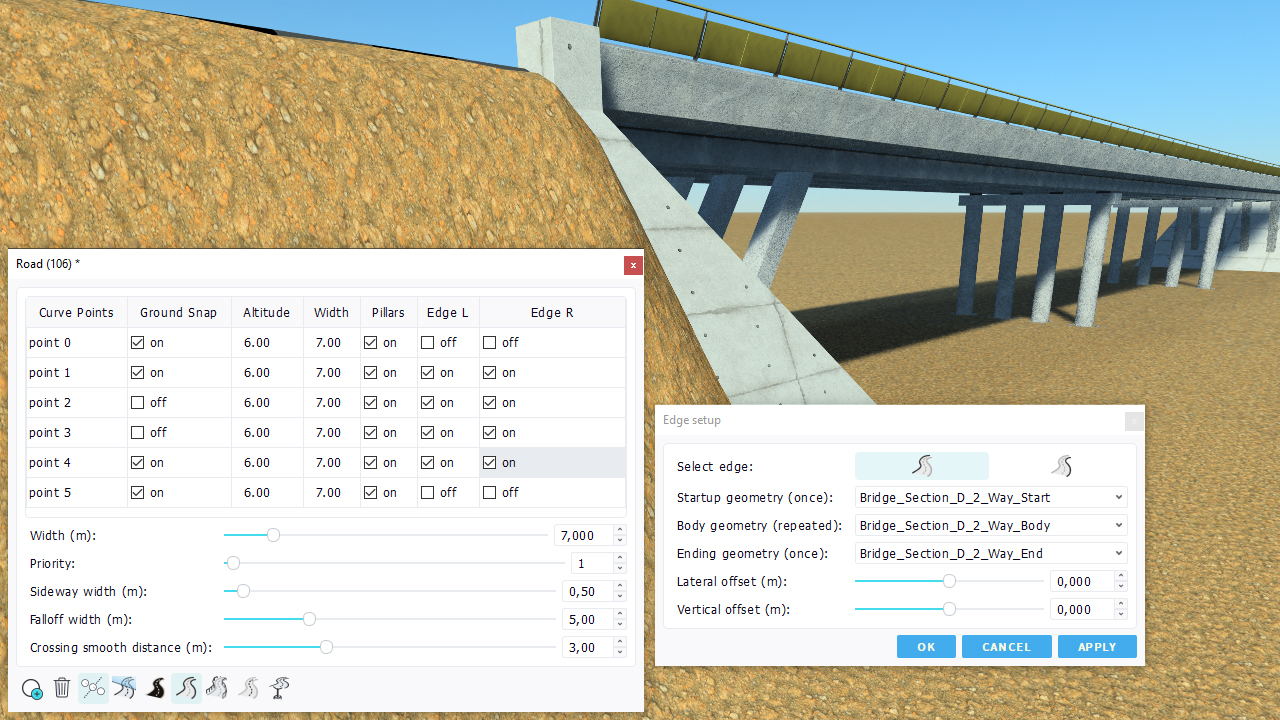1280x720 pixels.
Task: Click the Altitude column header
Action: click(x=267, y=313)
